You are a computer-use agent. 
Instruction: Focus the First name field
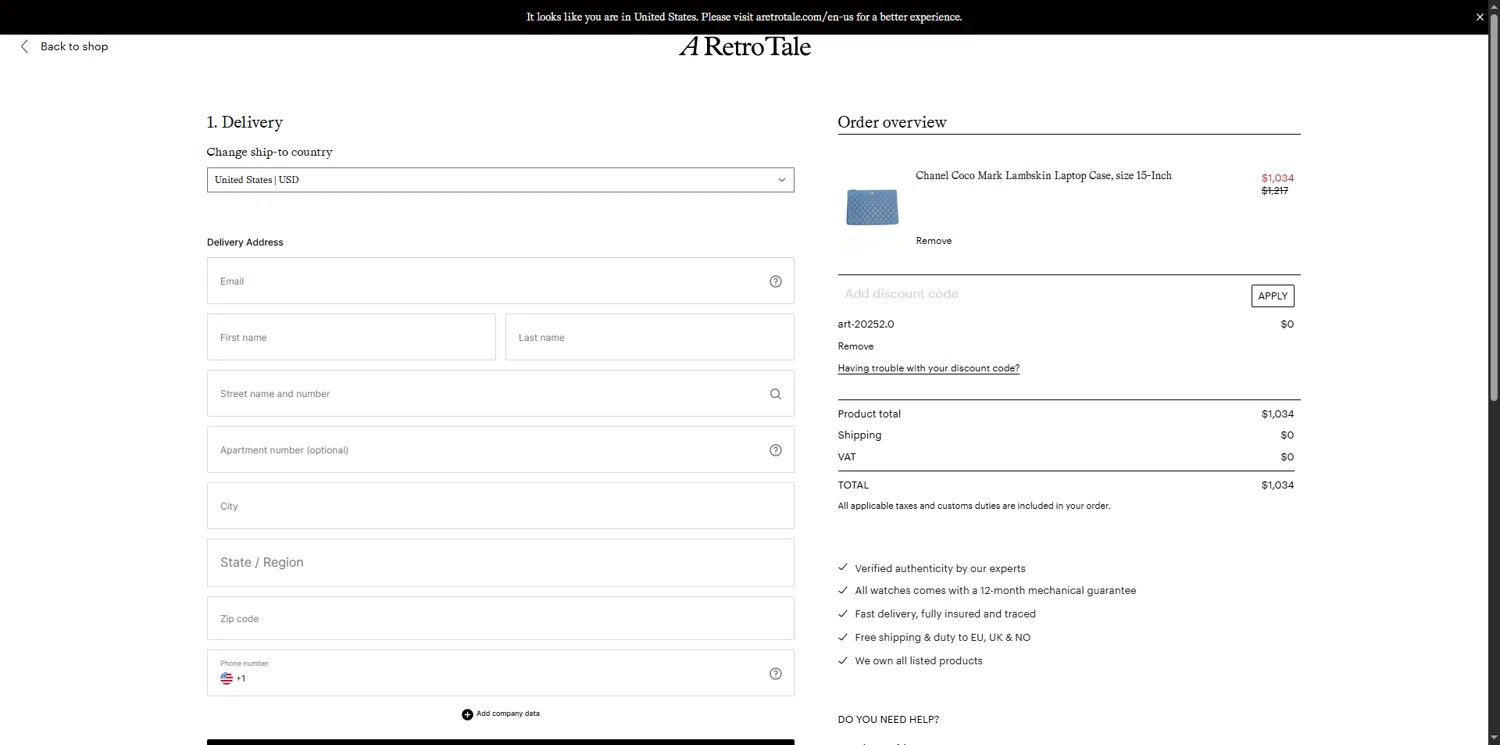(x=351, y=337)
